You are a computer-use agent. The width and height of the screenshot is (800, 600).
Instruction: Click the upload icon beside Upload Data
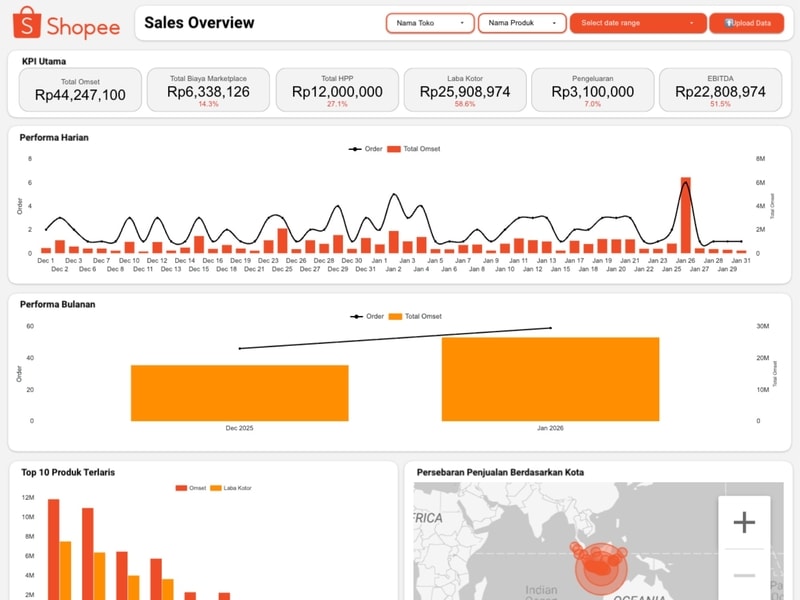[x=729, y=23]
